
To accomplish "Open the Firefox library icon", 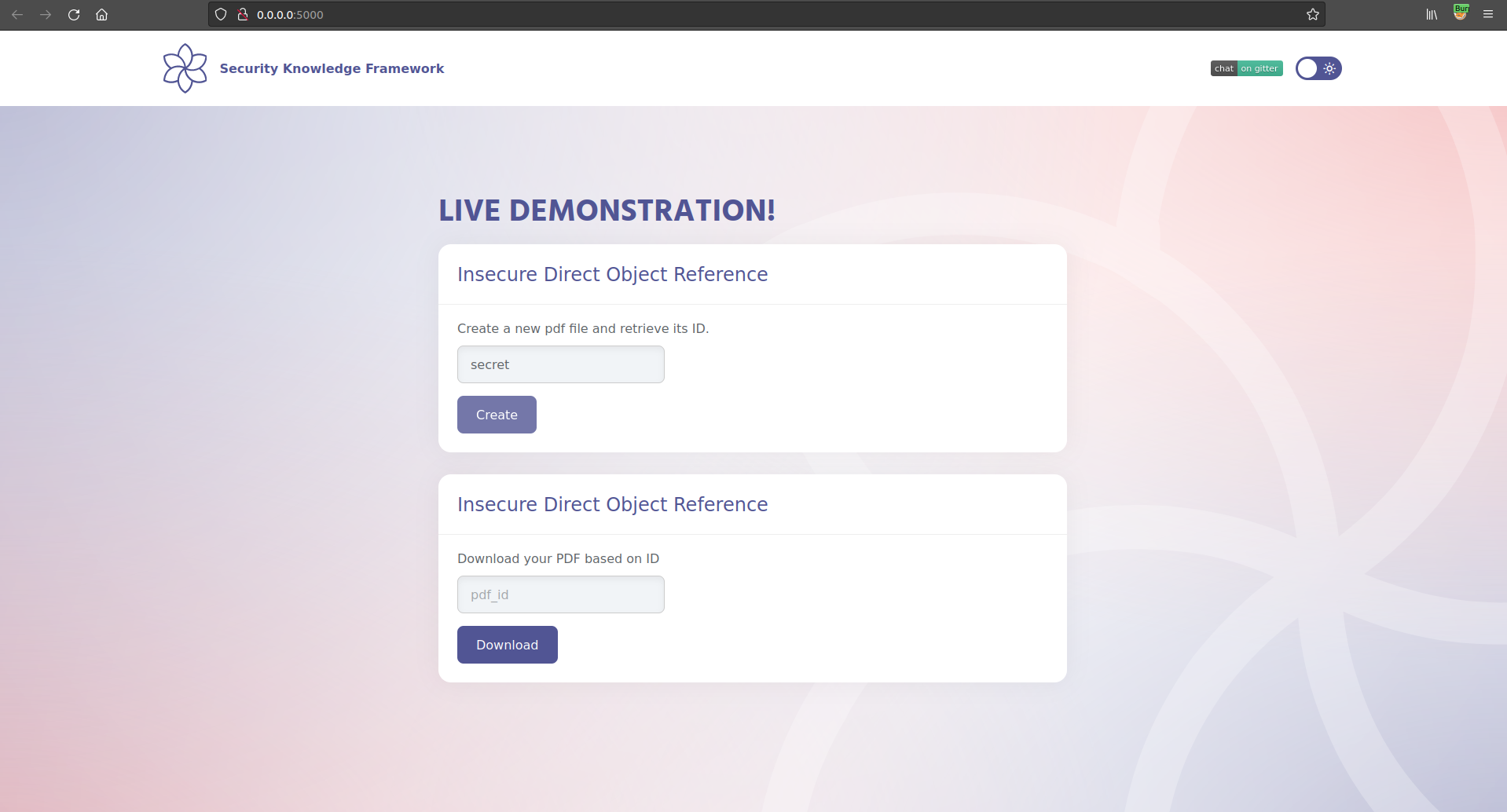I will [x=1432, y=15].
